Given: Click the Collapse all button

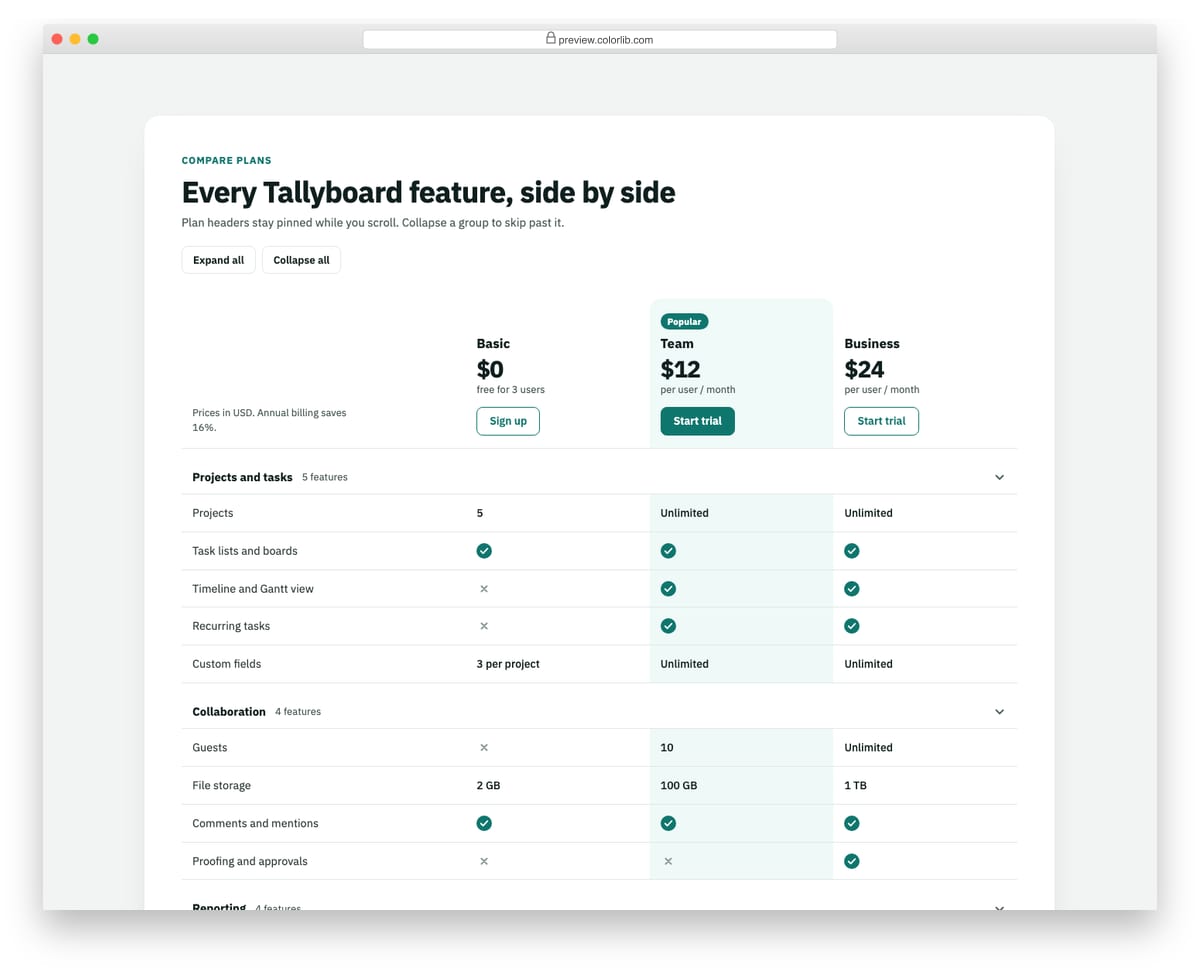Looking at the screenshot, I should tap(301, 260).
